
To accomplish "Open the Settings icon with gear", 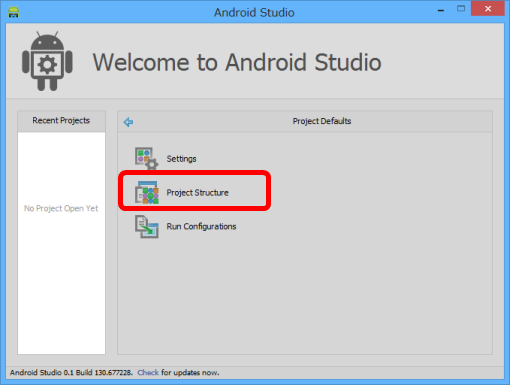I will pos(146,158).
